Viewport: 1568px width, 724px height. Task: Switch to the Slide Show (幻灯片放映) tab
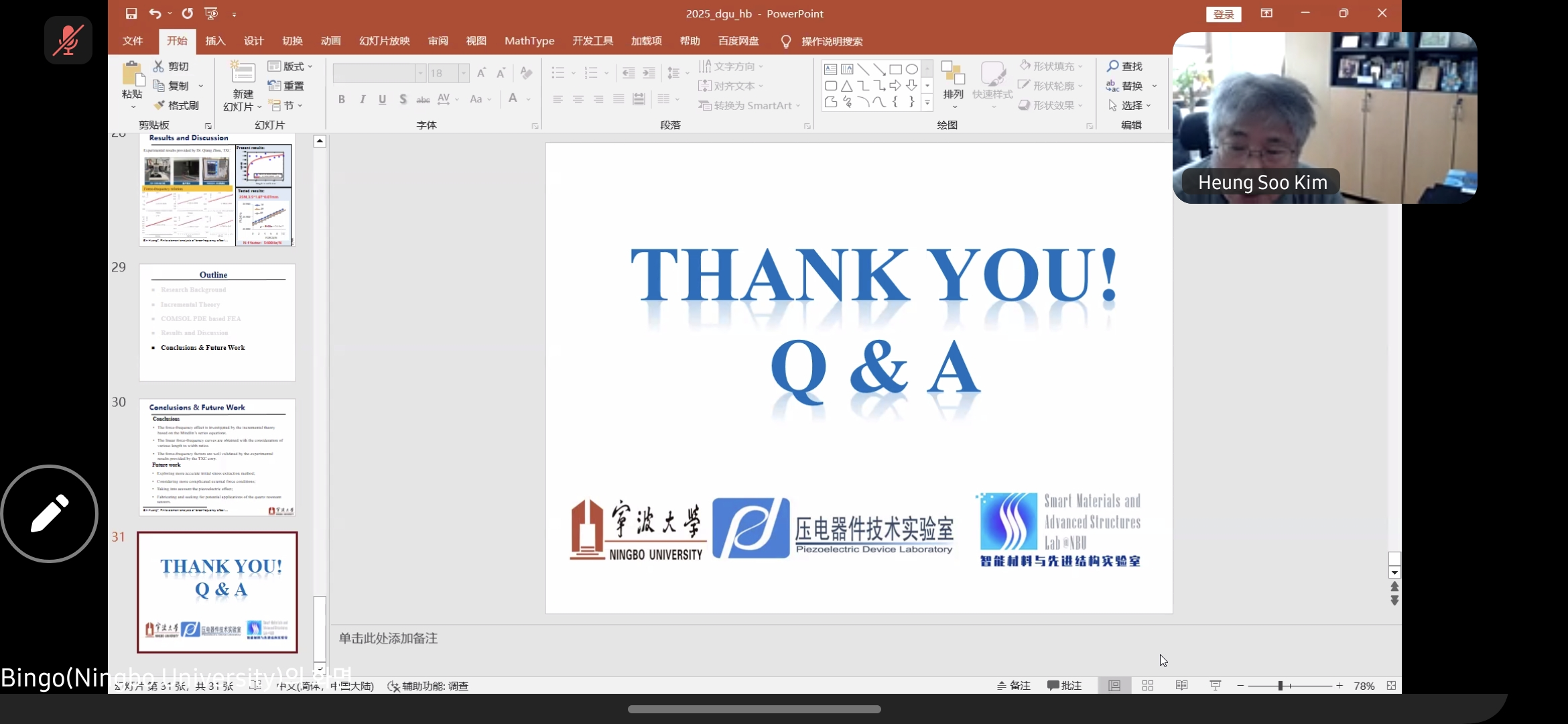point(385,41)
